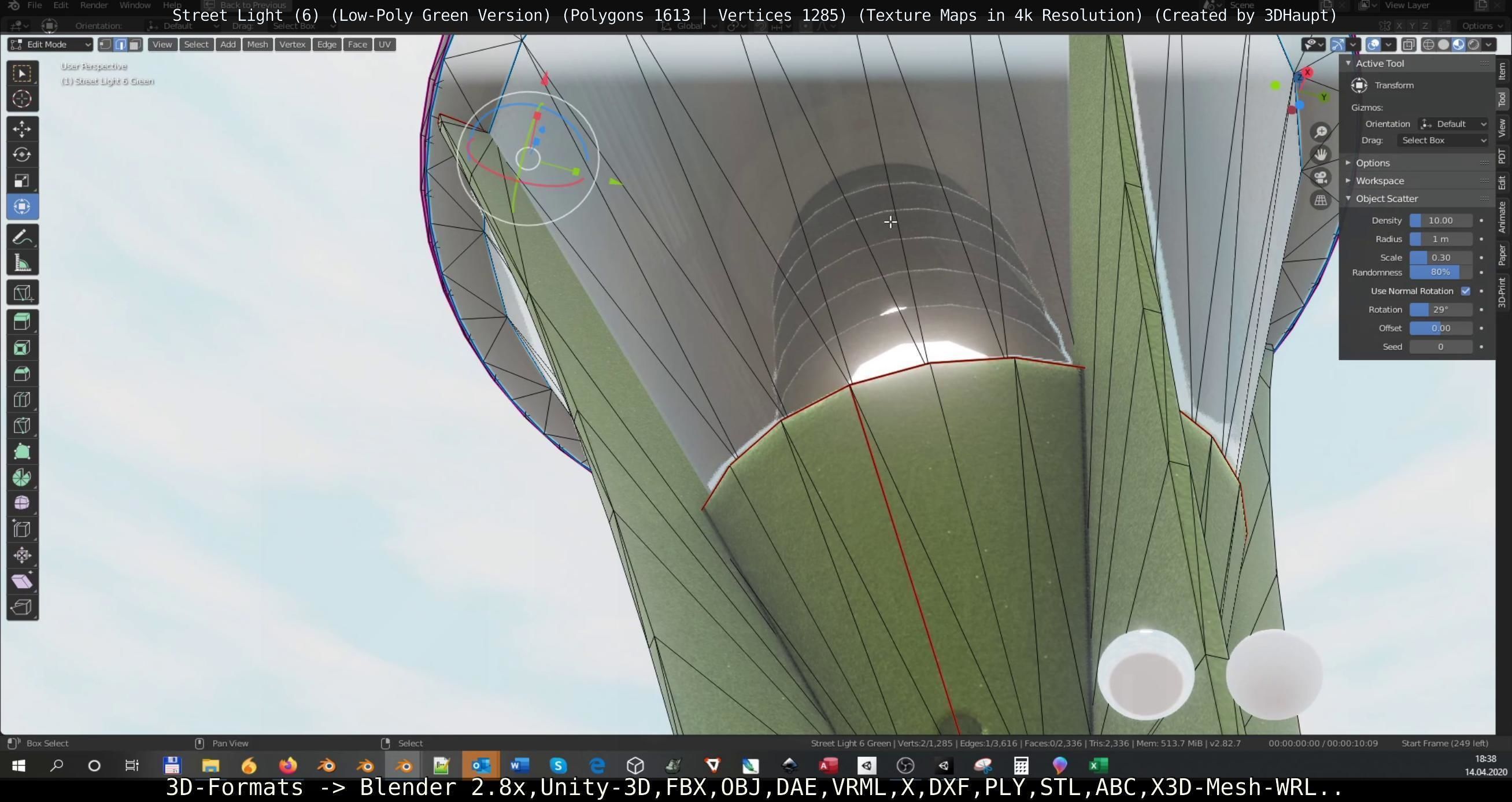This screenshot has width=1512, height=802.
Task: Click the 3D Cursor tool
Action: tap(23, 99)
